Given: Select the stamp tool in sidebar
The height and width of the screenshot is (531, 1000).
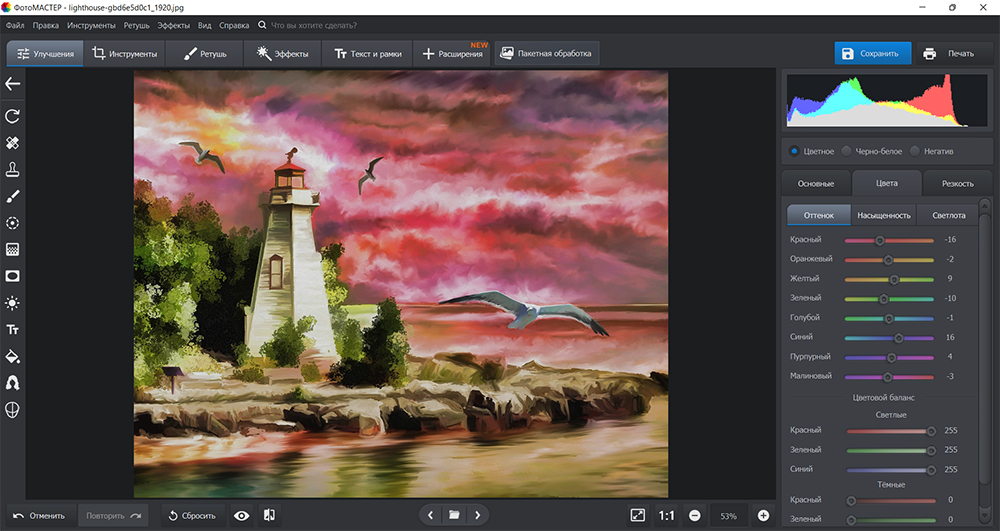Looking at the screenshot, I should tap(13, 169).
